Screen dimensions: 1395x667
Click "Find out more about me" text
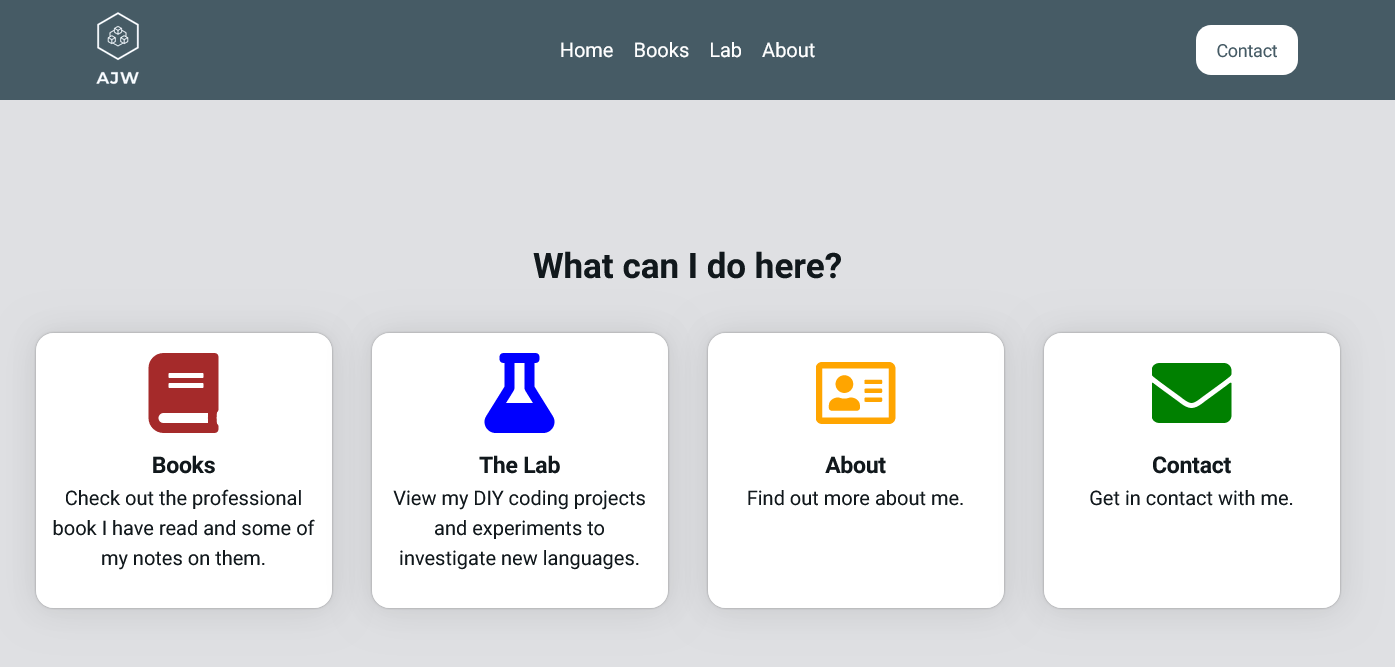tap(856, 498)
